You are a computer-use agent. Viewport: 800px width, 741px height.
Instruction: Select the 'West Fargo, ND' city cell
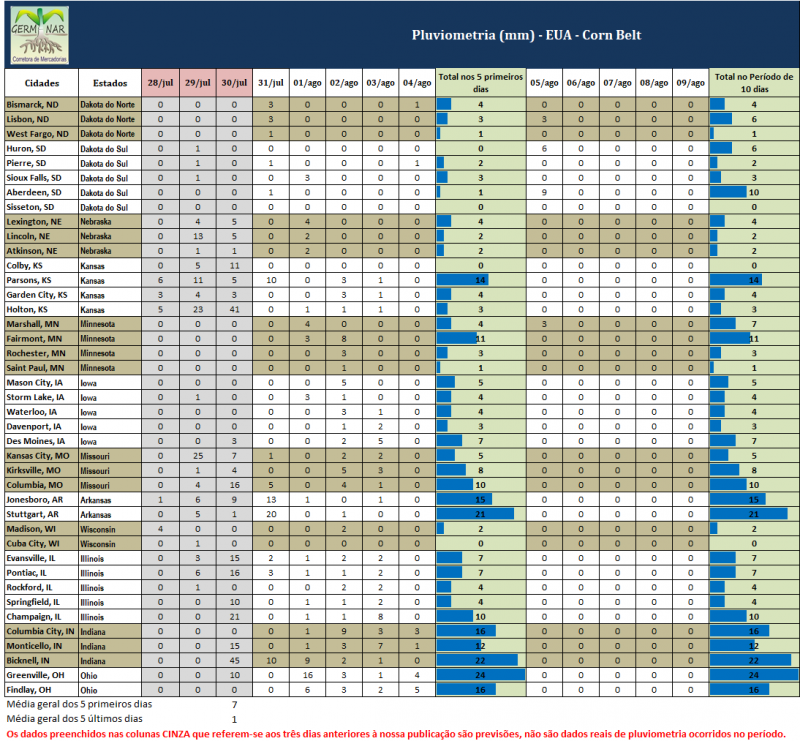(x=42, y=134)
